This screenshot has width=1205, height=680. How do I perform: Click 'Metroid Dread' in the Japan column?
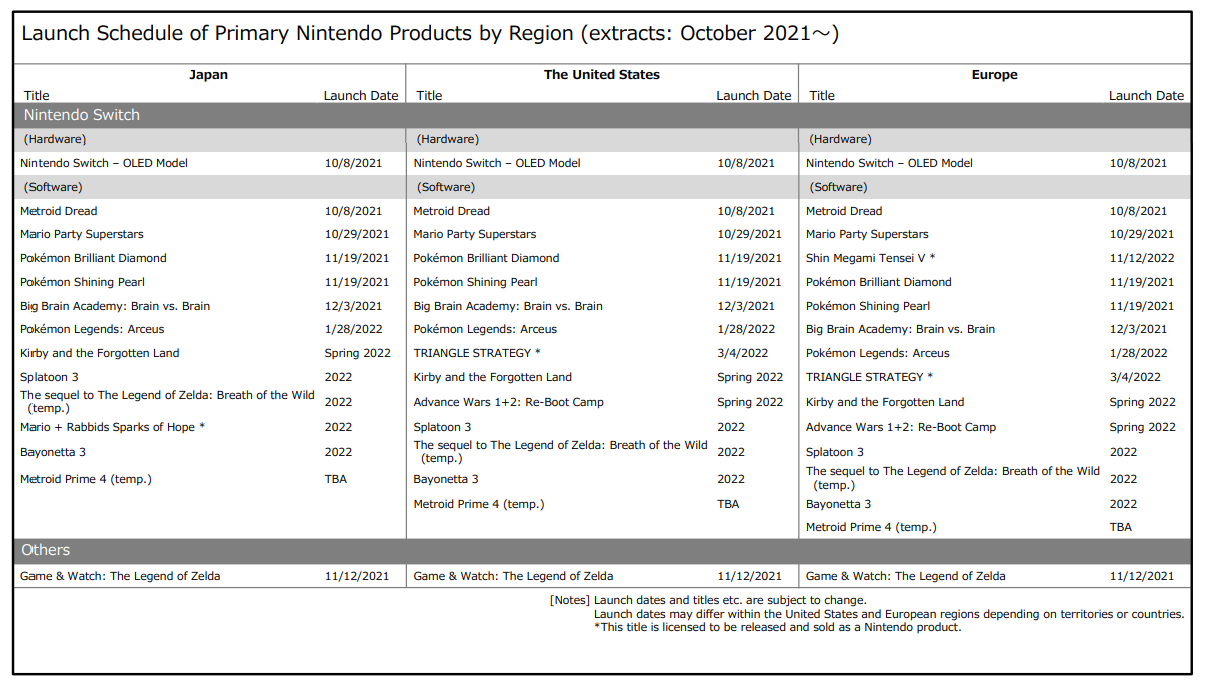58,211
